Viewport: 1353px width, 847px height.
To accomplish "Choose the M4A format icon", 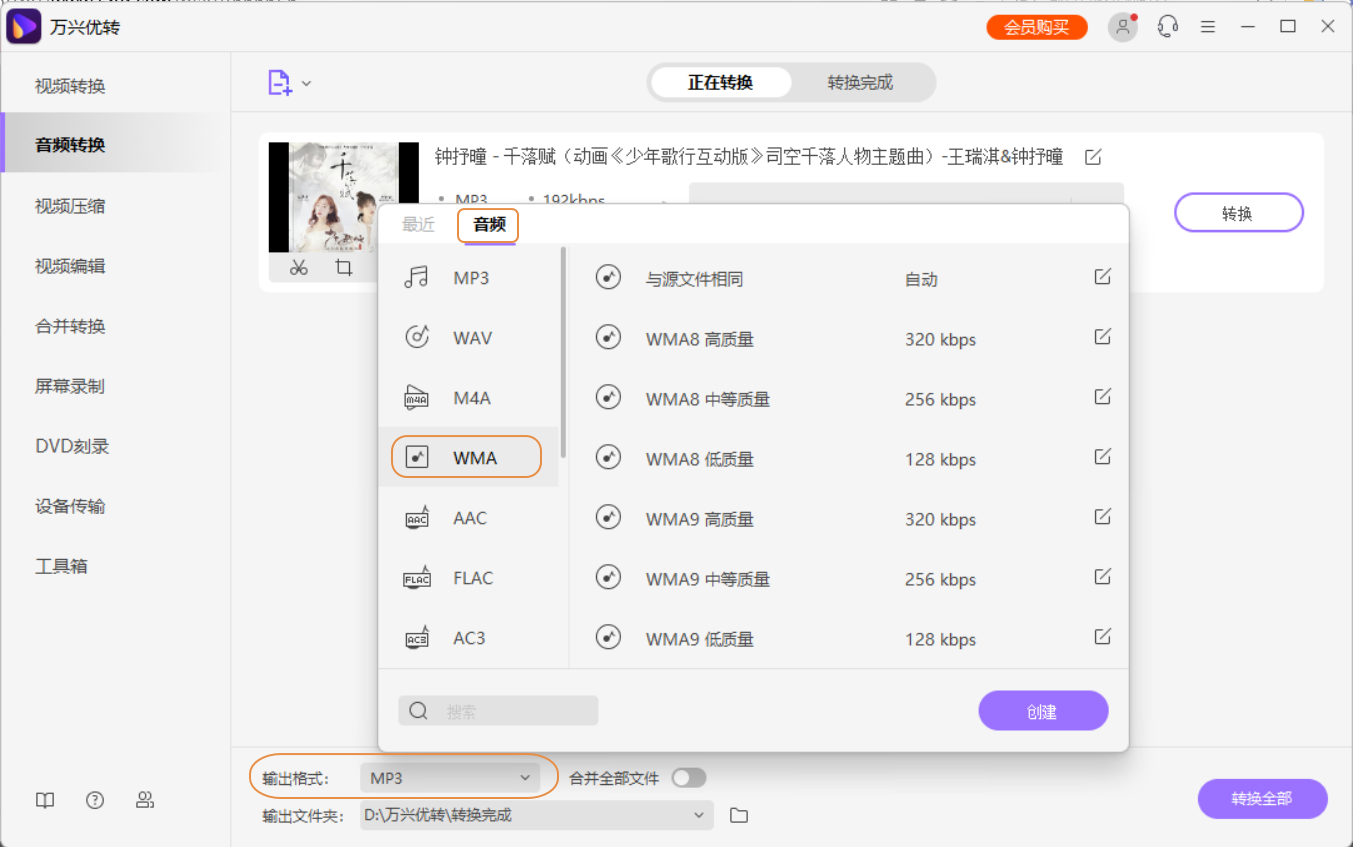I will (419, 397).
